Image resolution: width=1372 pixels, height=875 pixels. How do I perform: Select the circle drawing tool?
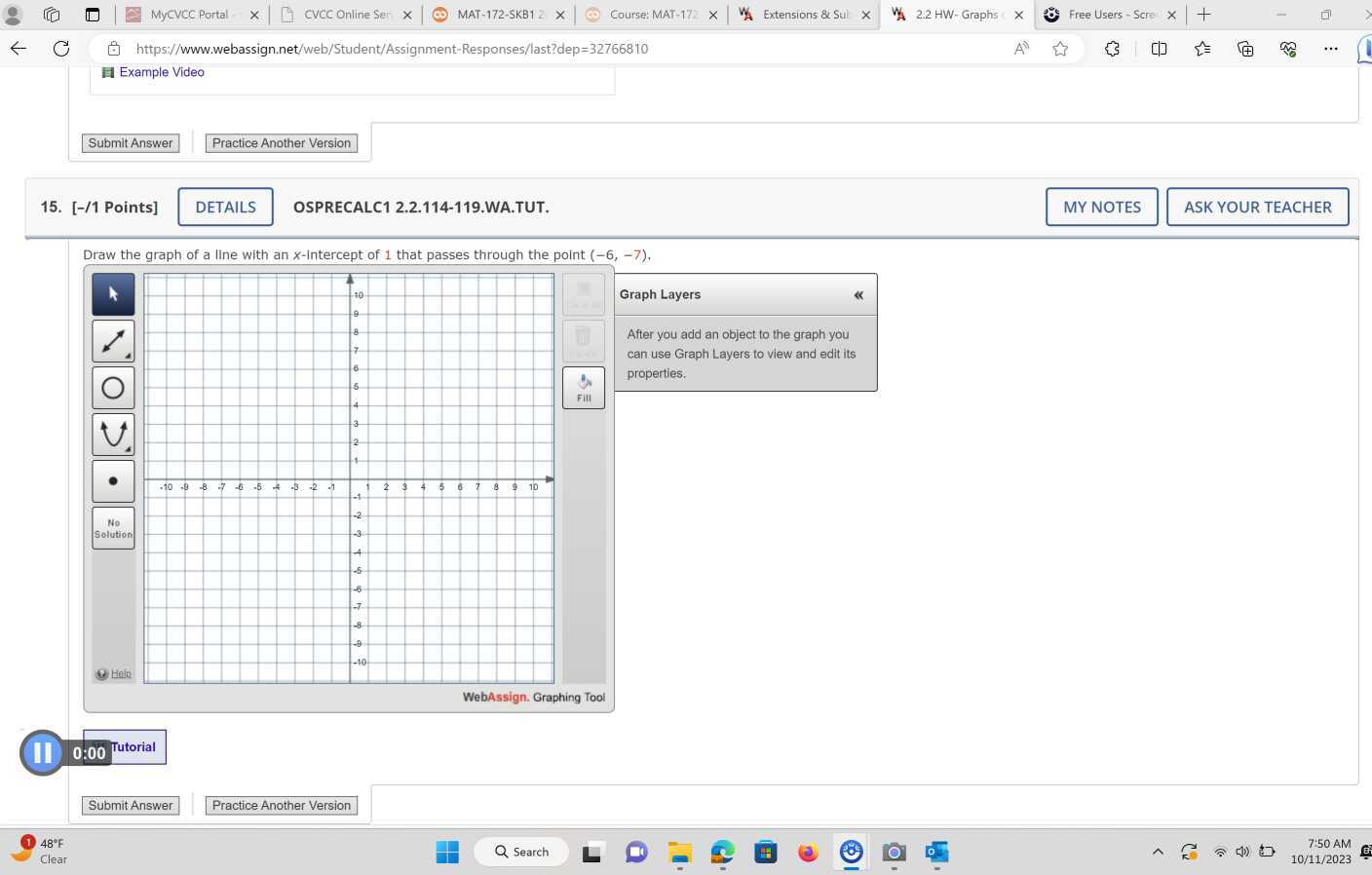coord(113,387)
